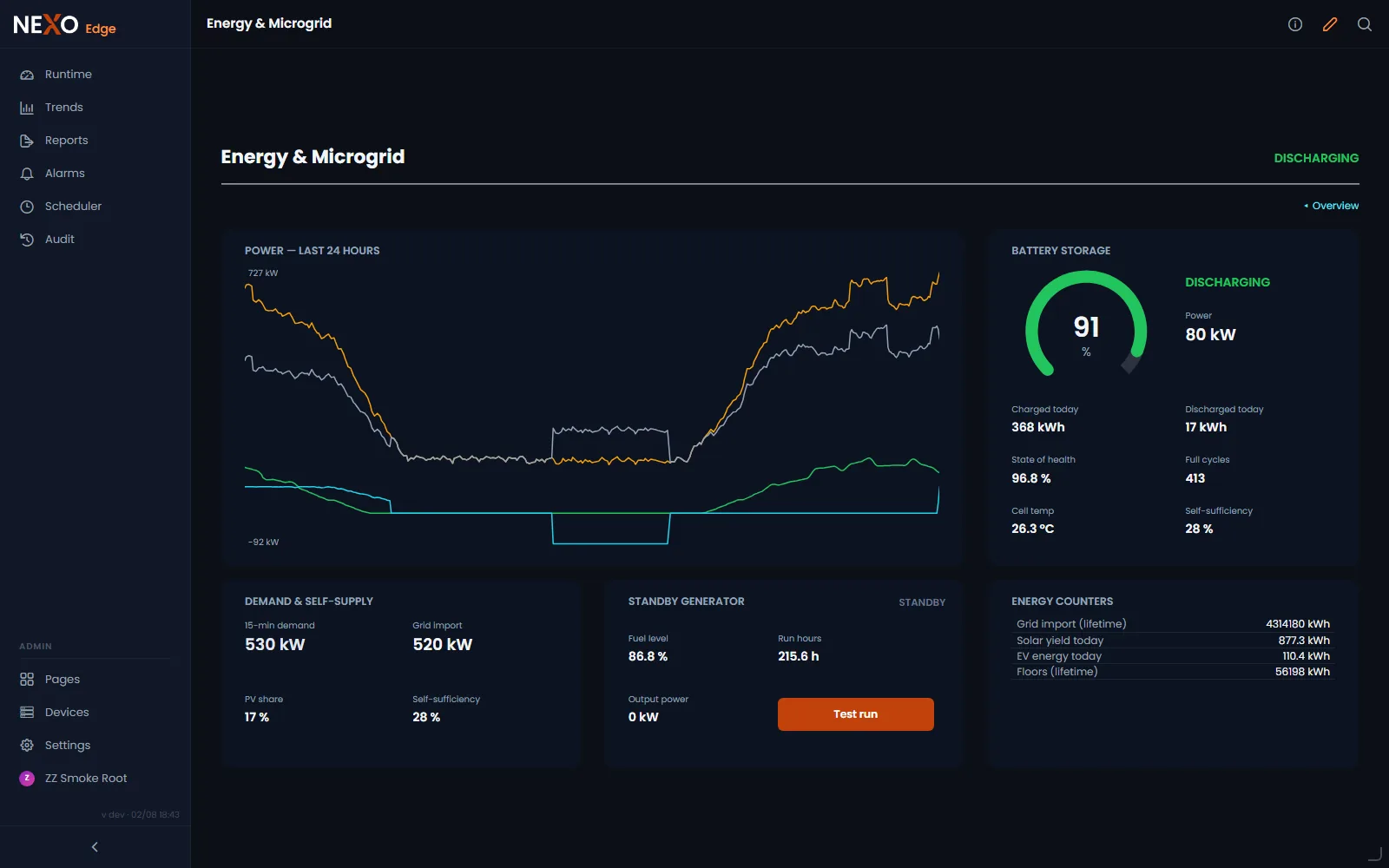The image size is (1389, 868).
Task: Open the Runtime menu item
Action: 95,75
